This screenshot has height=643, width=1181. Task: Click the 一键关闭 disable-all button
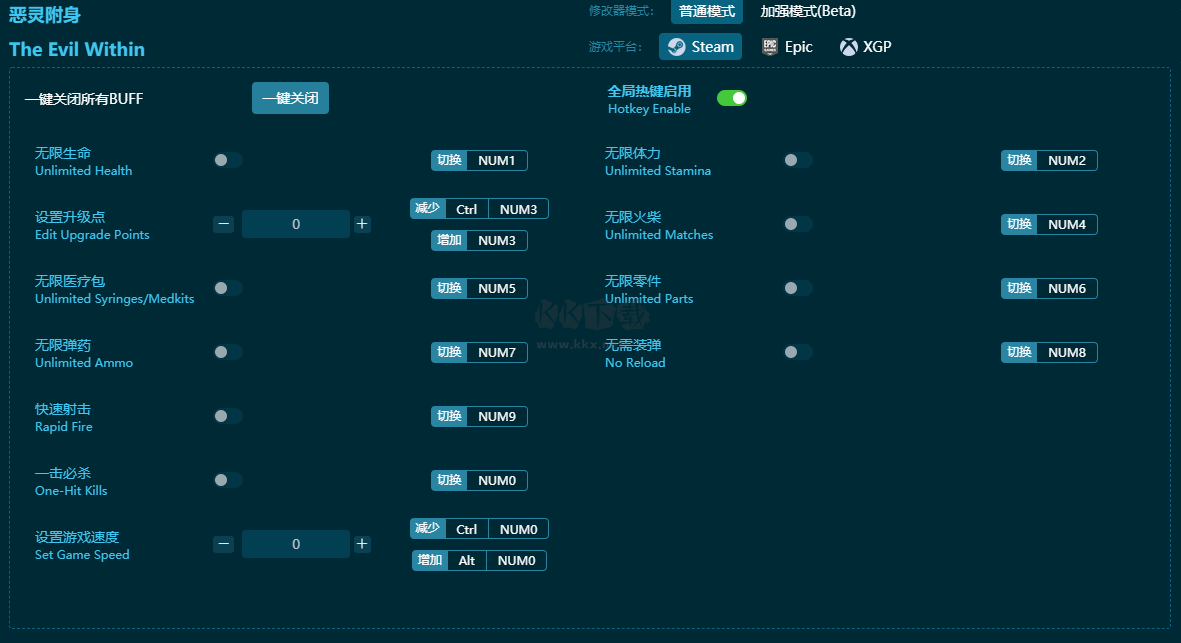click(x=290, y=98)
